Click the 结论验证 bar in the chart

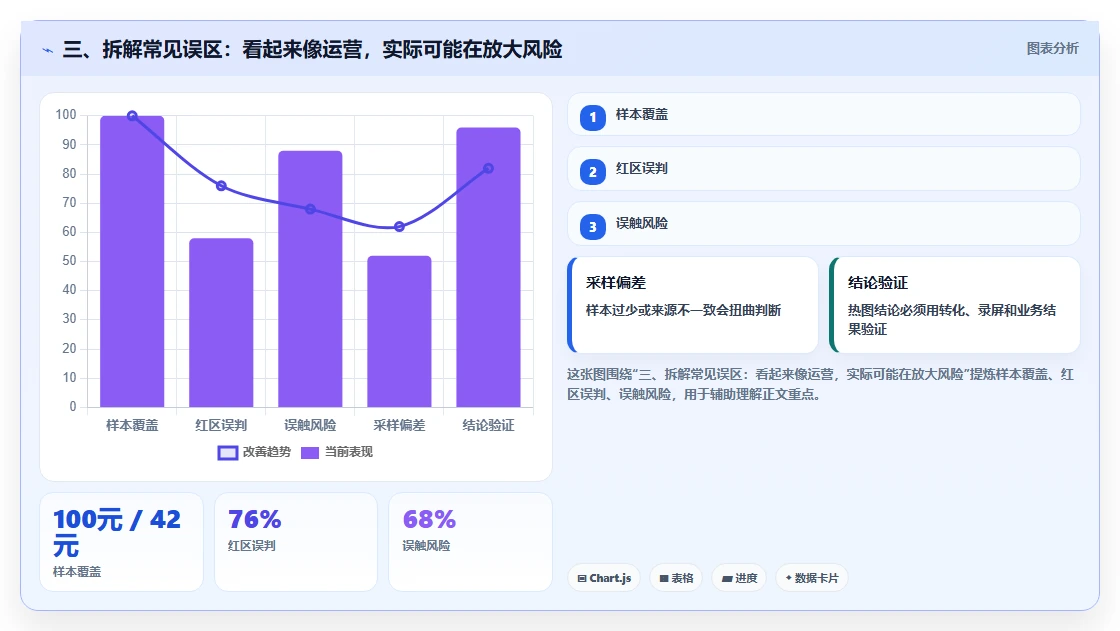coord(489,267)
